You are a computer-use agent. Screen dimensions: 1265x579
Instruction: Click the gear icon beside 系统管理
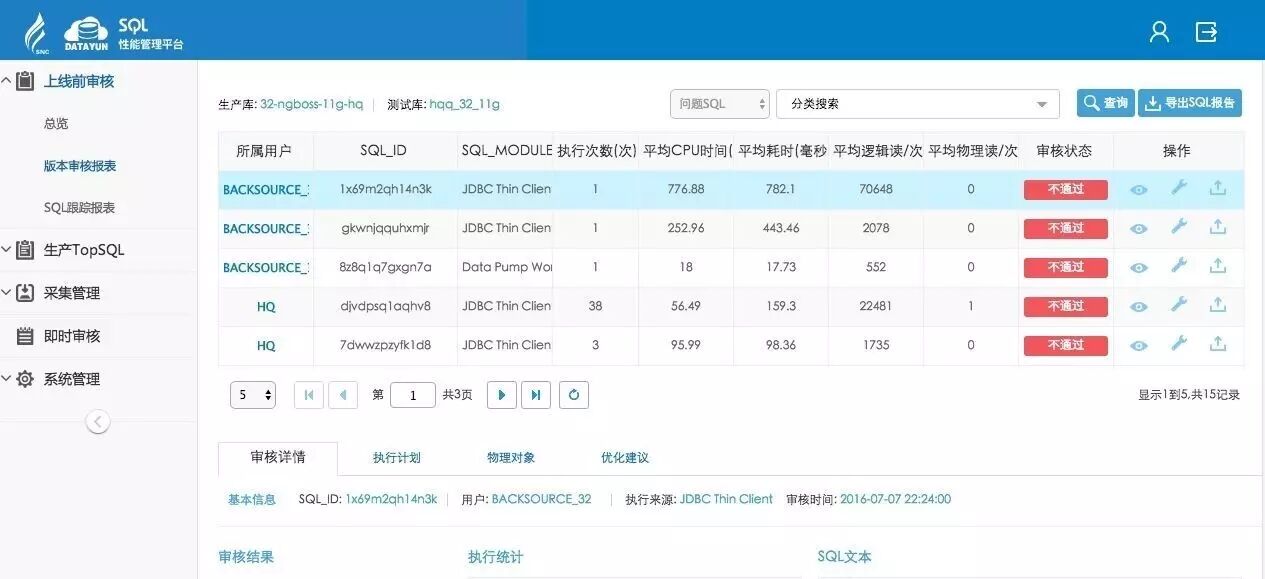coord(25,379)
